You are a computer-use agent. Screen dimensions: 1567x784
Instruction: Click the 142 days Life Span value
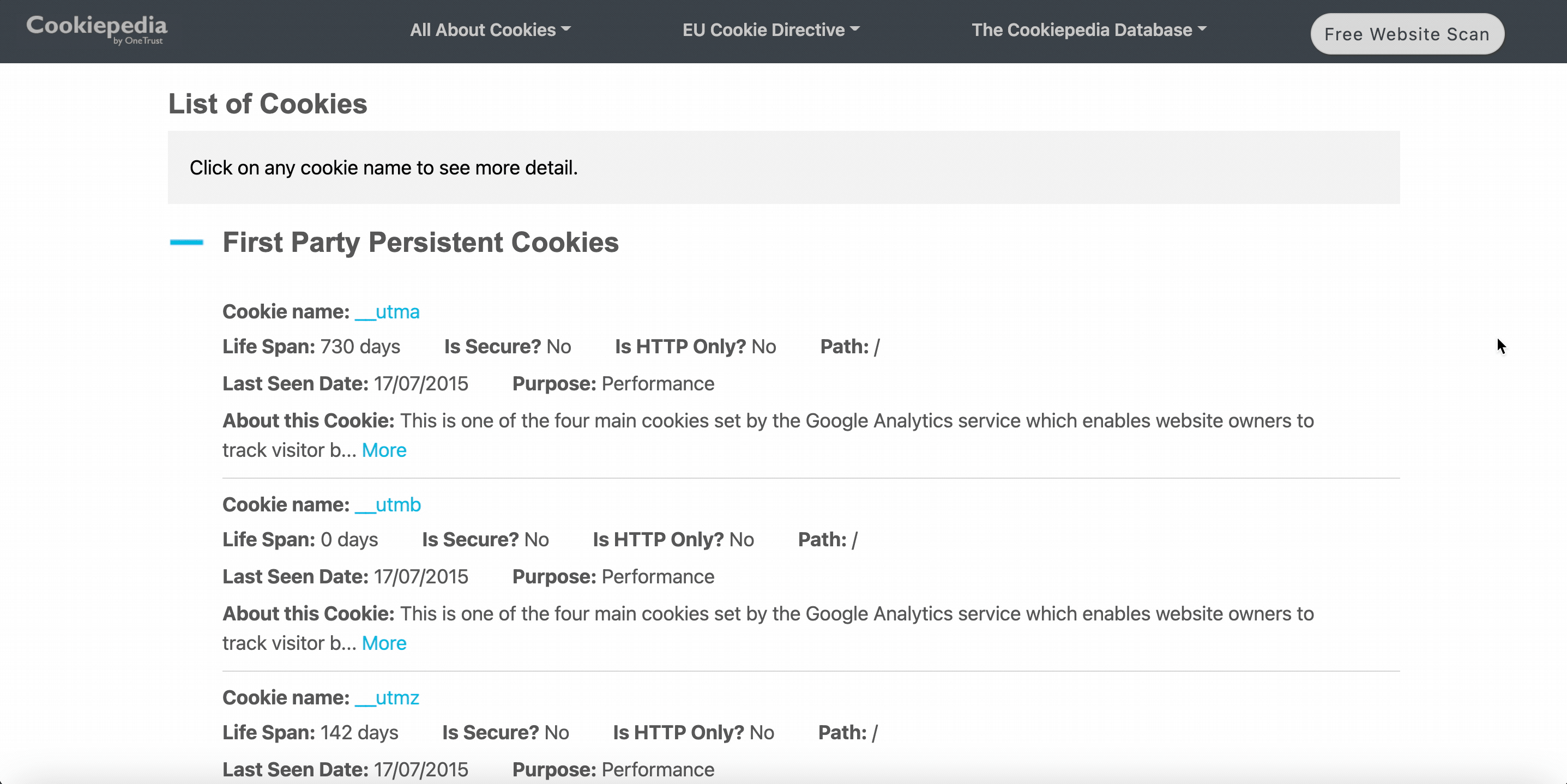pyautogui.click(x=359, y=732)
